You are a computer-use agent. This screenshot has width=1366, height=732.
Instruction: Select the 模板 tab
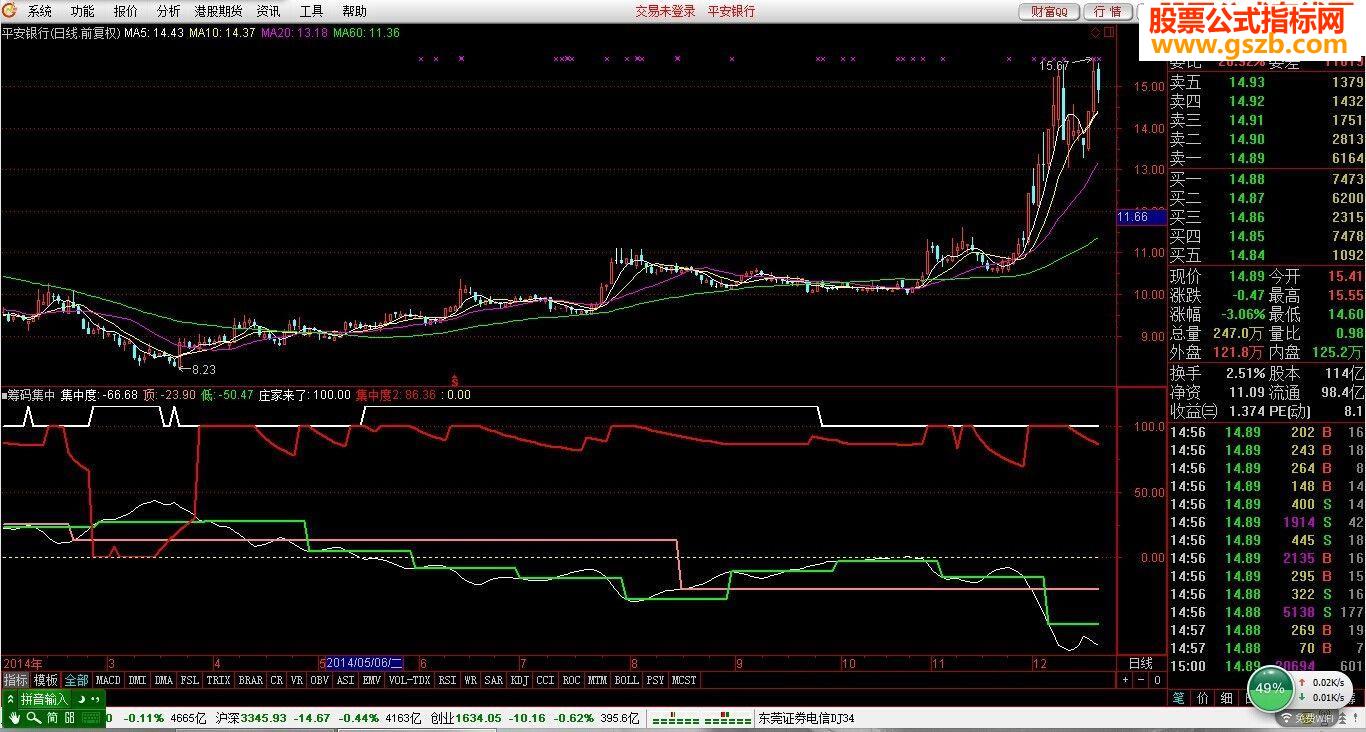coord(46,680)
